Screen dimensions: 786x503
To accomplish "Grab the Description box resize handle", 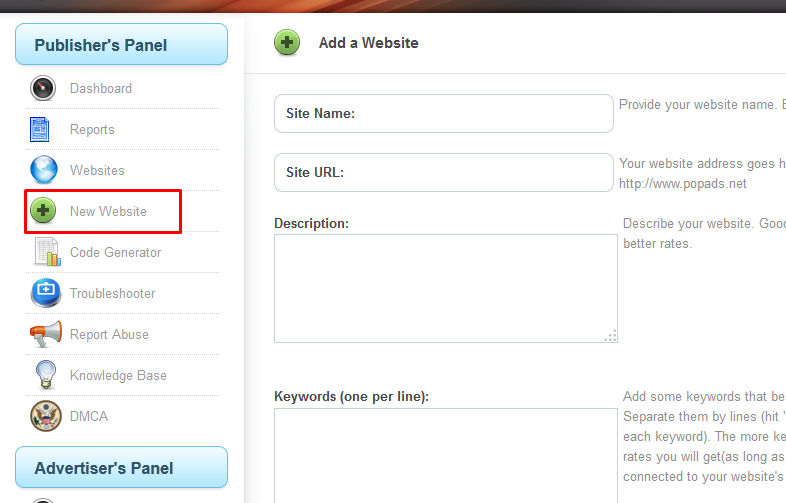I will (611, 336).
